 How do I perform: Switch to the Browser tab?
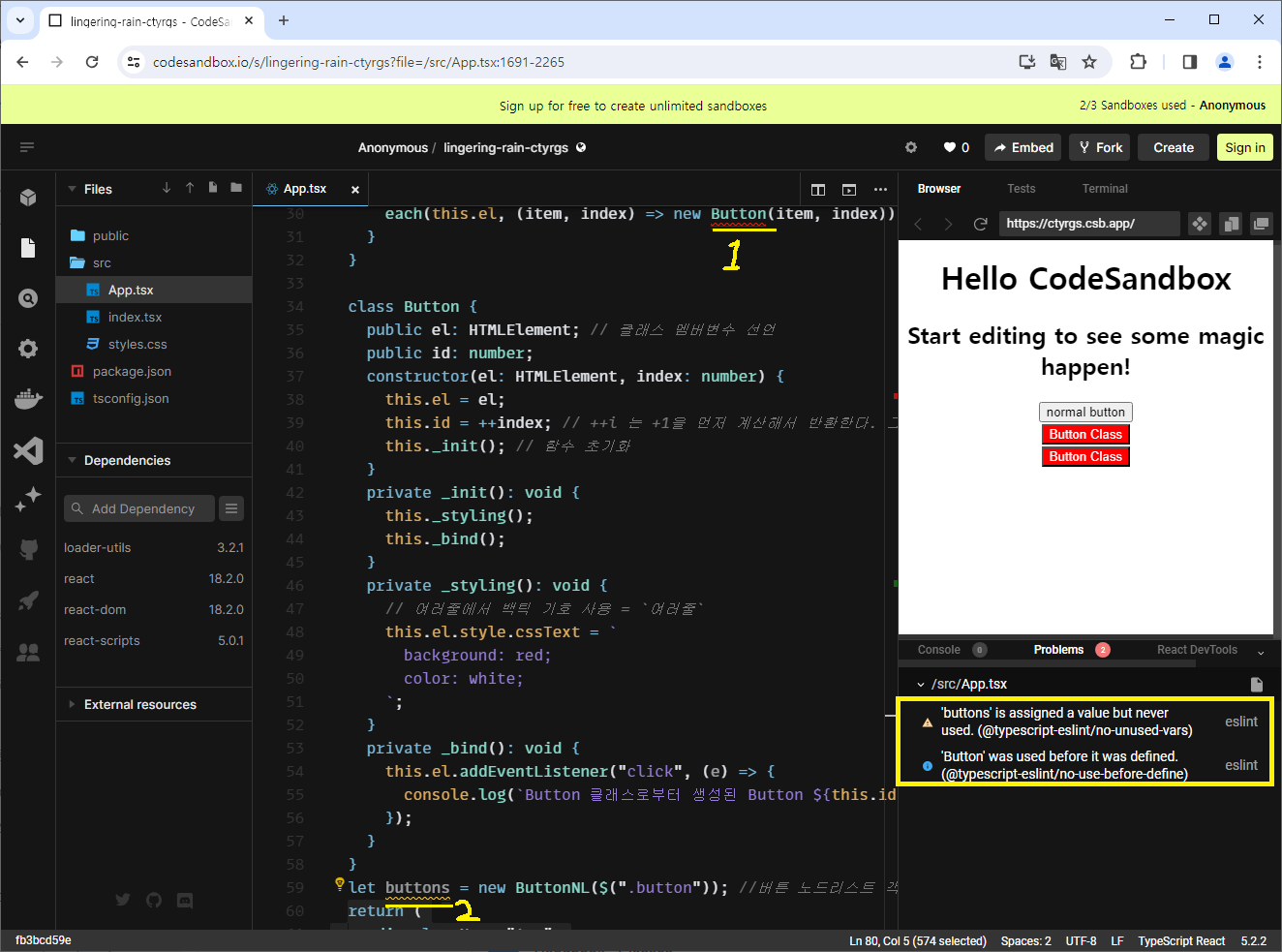(939, 189)
